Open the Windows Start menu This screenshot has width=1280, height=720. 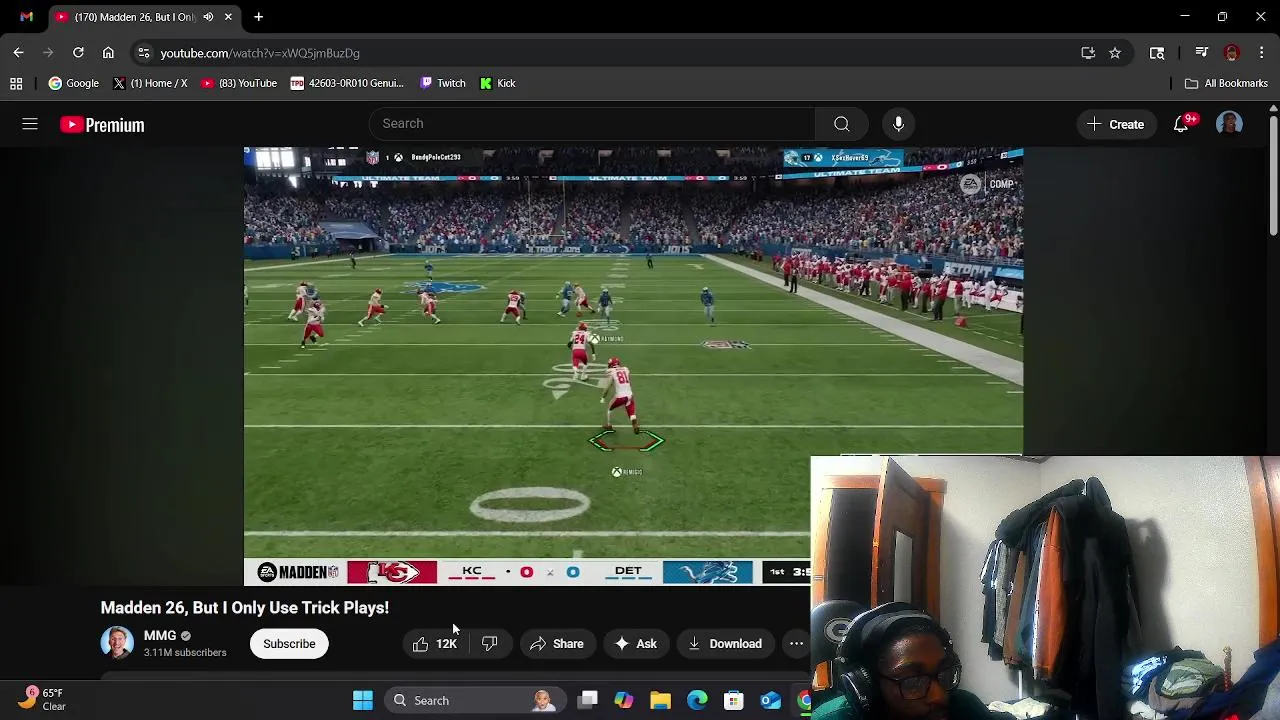click(x=363, y=700)
